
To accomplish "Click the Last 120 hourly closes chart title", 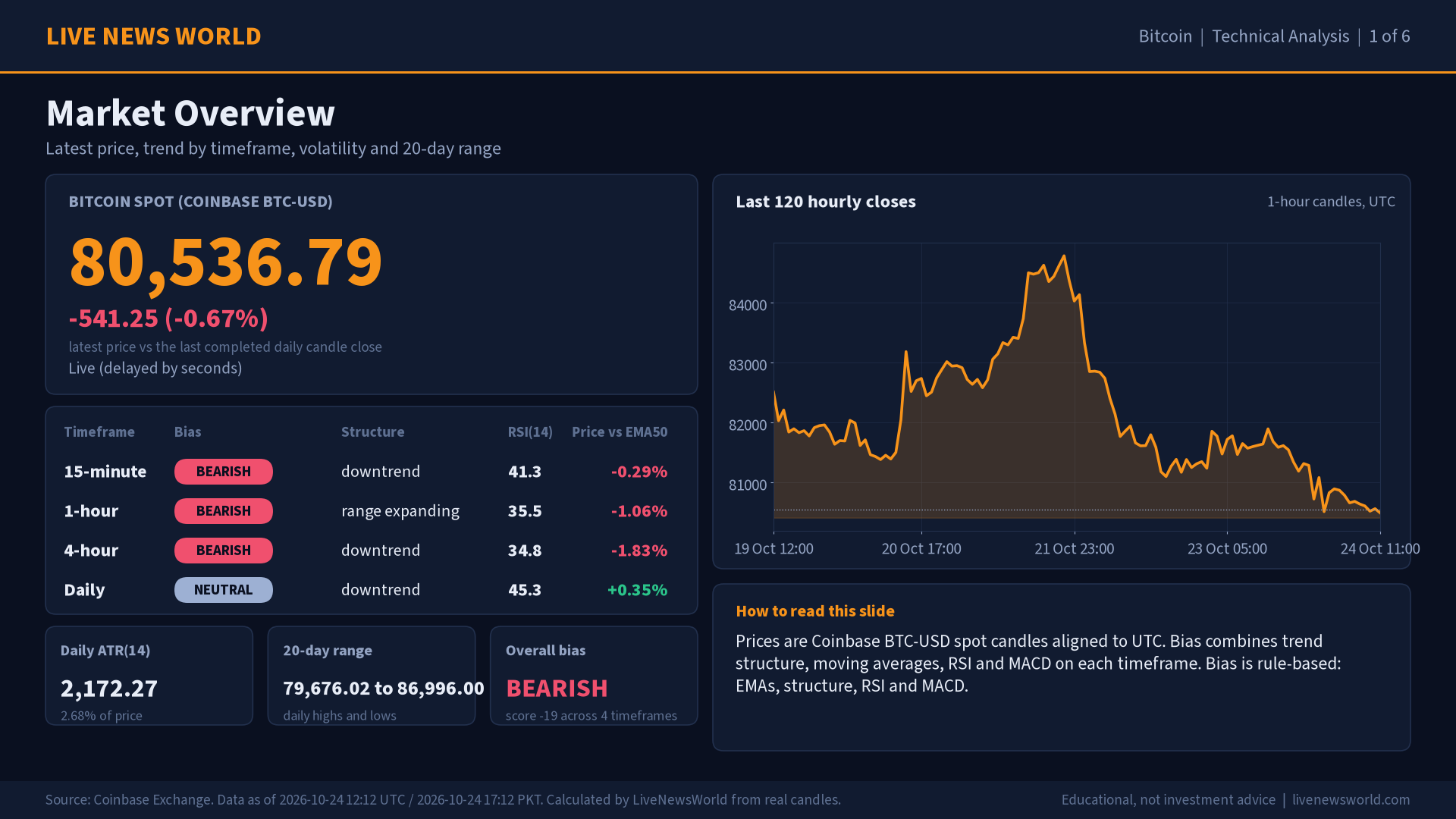I will 826,202.
